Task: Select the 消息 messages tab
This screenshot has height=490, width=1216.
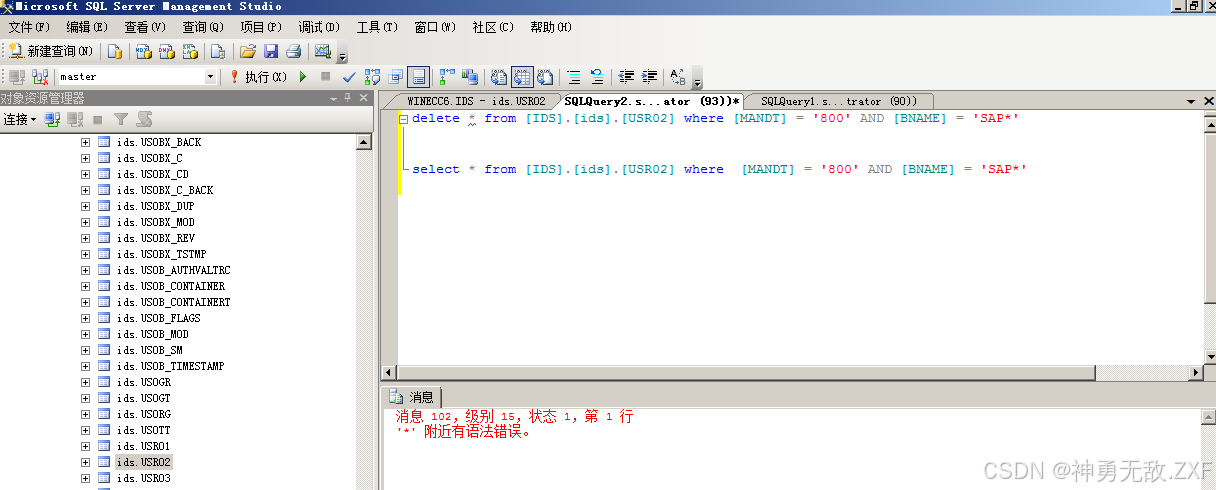Action: click(413, 397)
